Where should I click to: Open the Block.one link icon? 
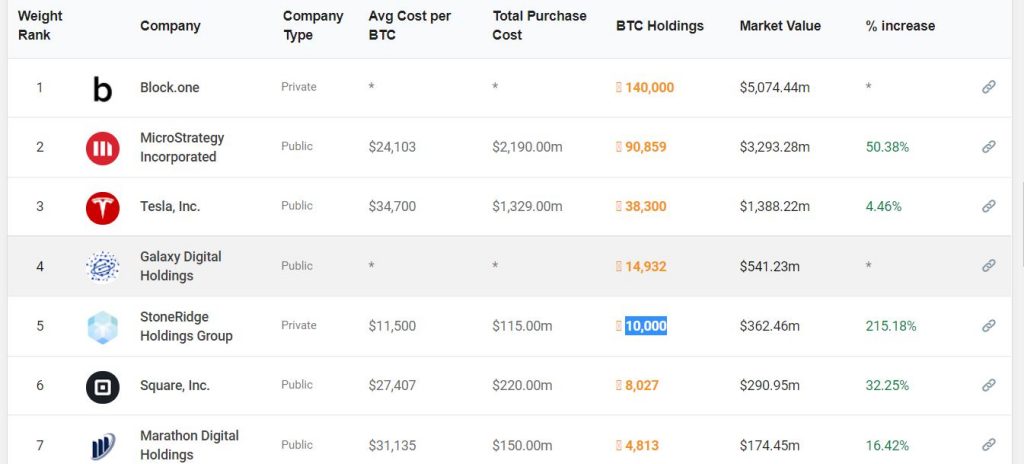[989, 87]
